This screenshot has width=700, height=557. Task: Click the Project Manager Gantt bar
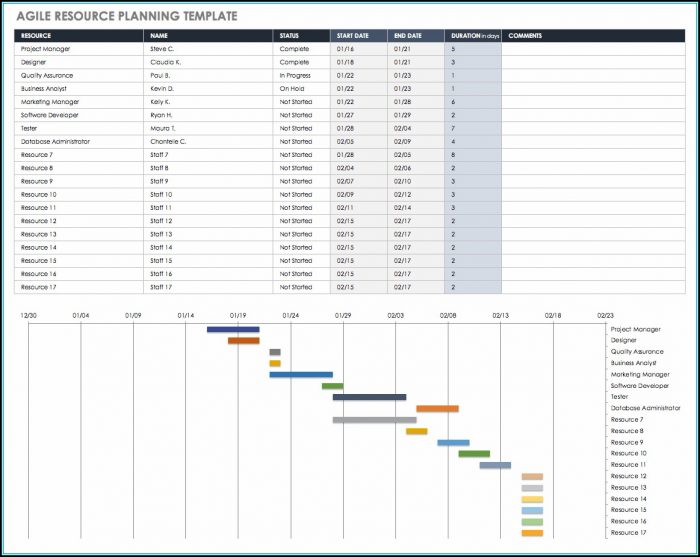(233, 329)
